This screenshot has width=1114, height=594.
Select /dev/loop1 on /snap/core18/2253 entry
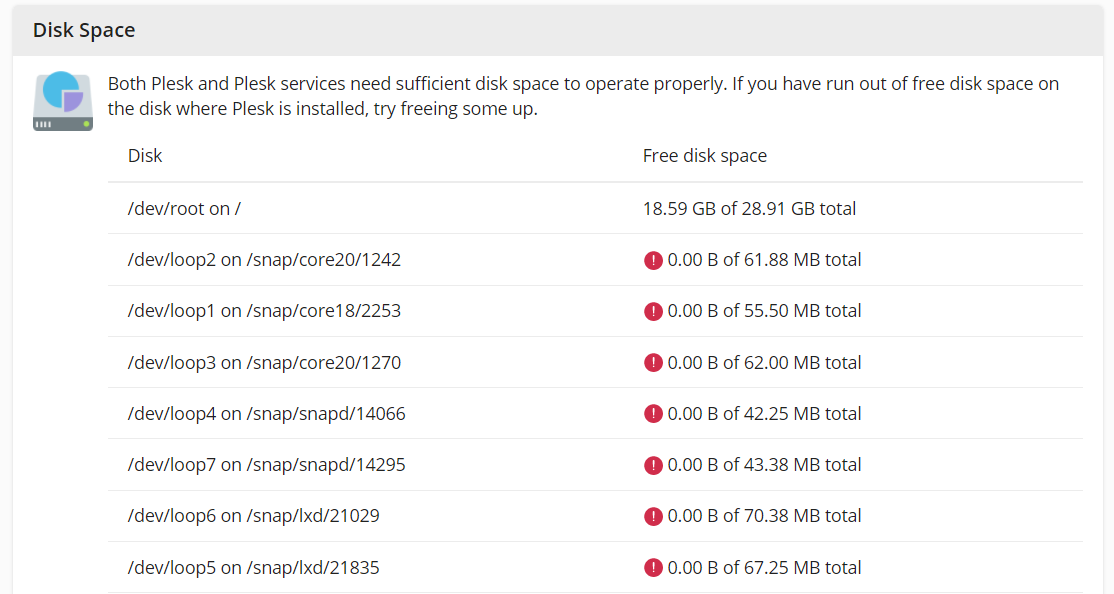pos(264,311)
